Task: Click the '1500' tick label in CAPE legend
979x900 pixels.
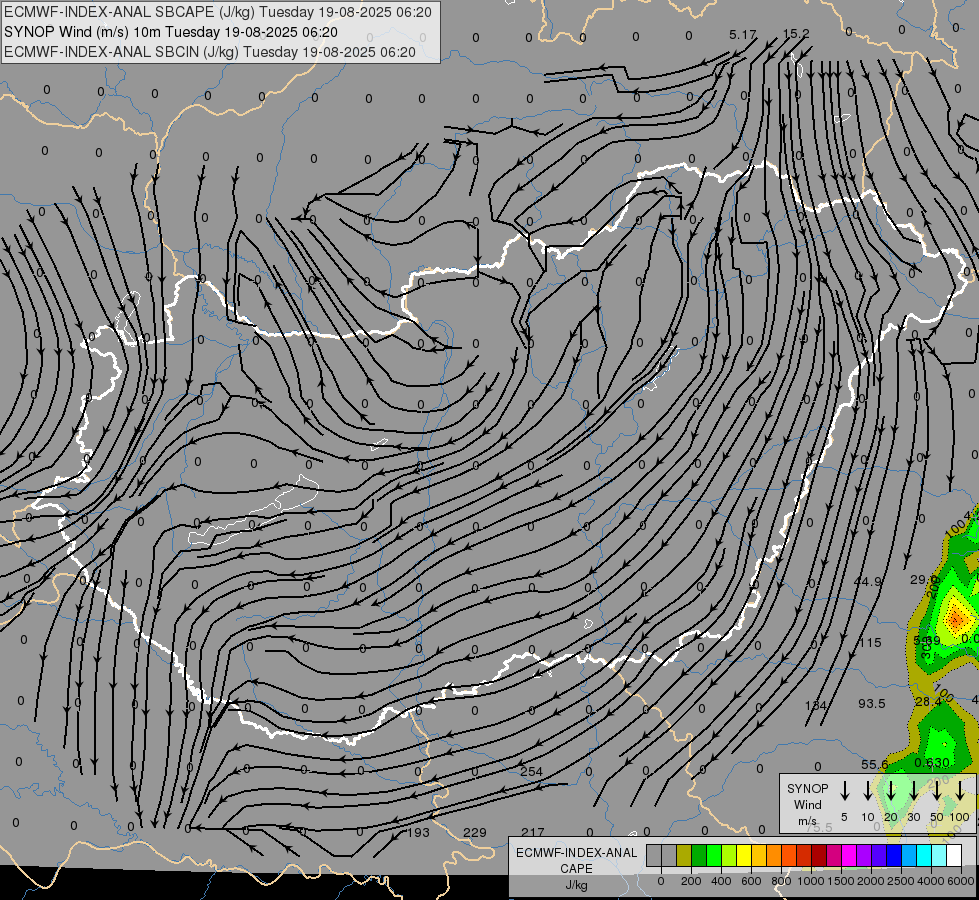Action: coord(841,881)
